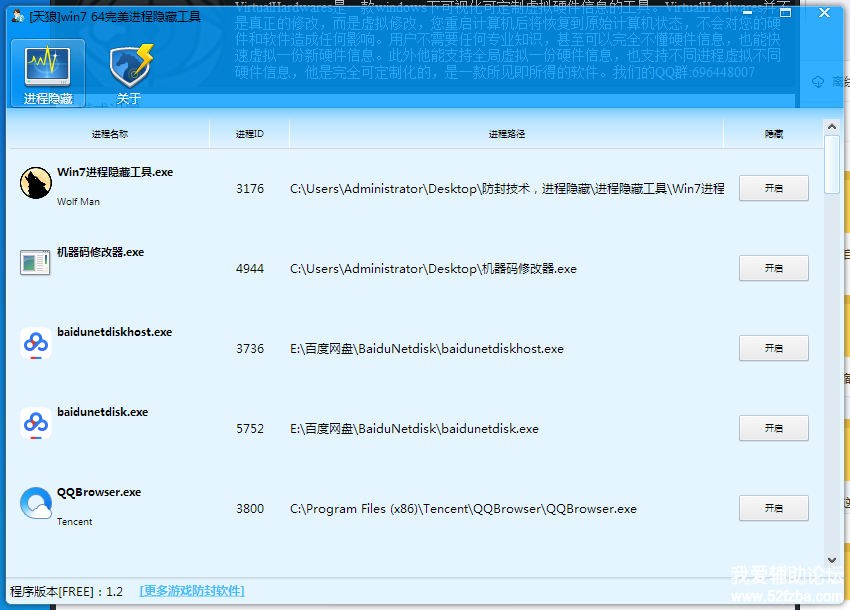Click the Wolf Man process icon
Image resolution: width=850 pixels, height=610 pixels.
pyautogui.click(x=36, y=183)
